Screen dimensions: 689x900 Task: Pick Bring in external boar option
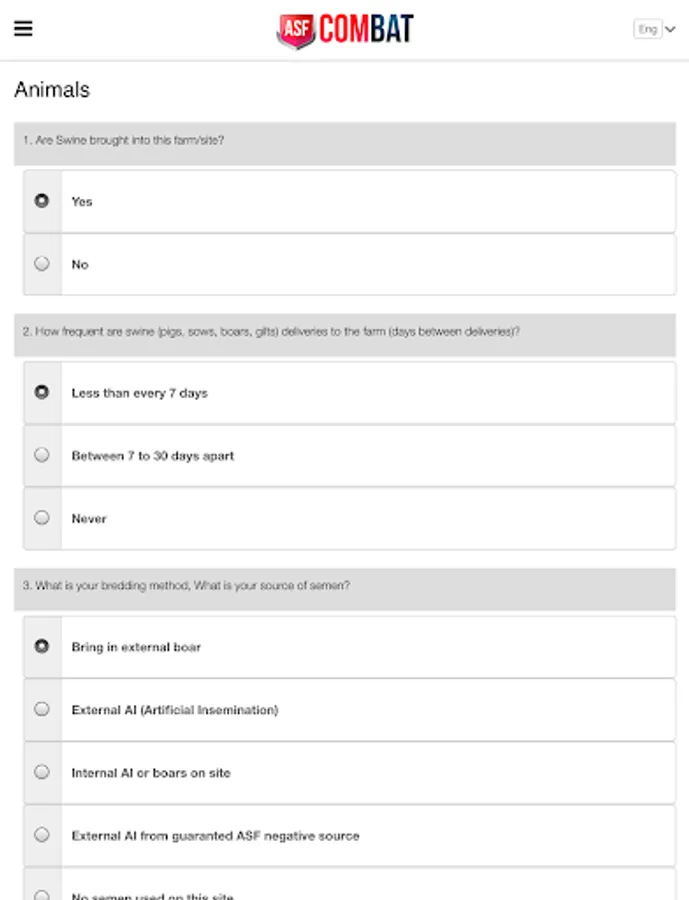[42, 647]
